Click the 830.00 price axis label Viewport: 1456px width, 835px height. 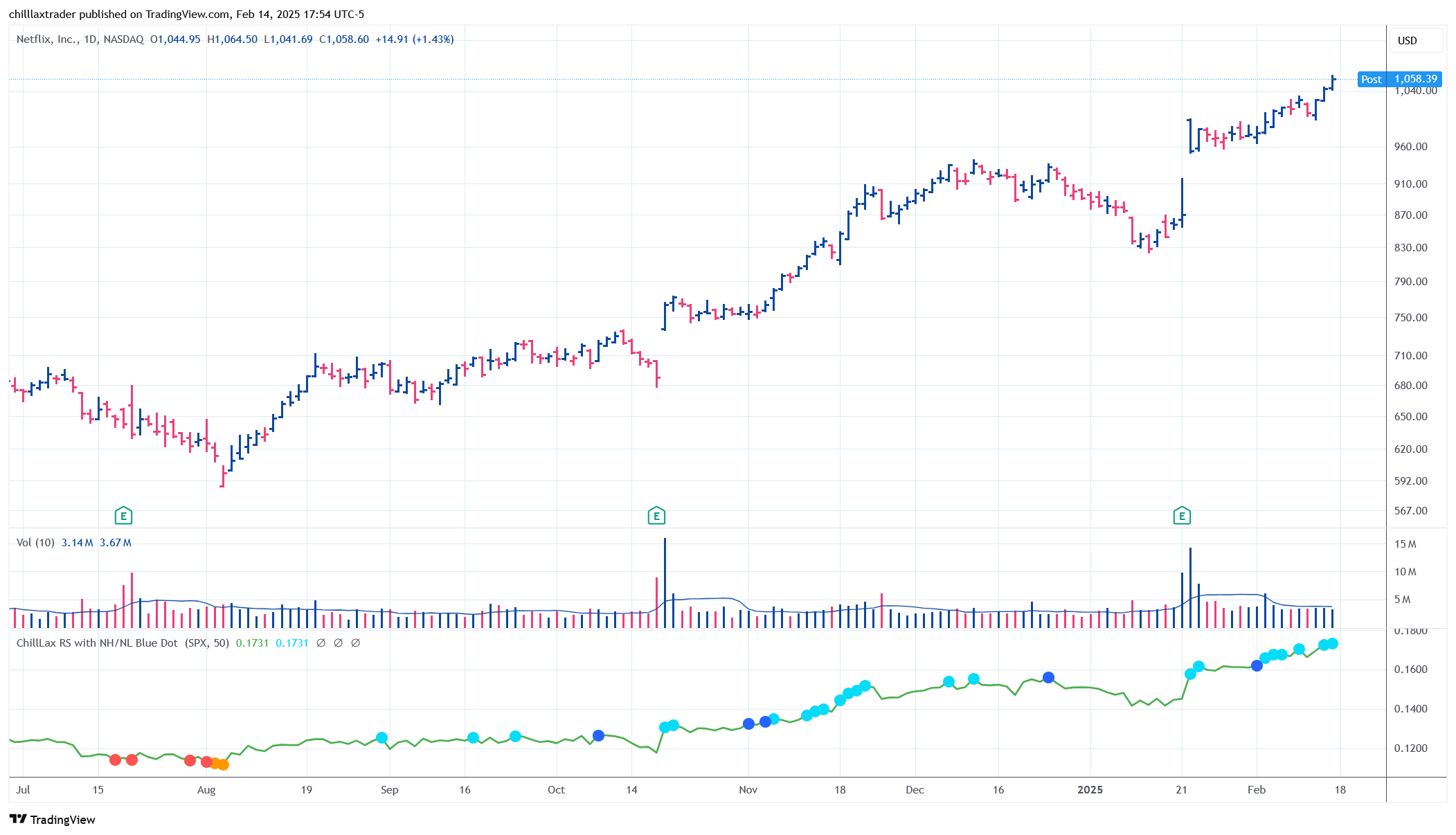click(x=1411, y=247)
